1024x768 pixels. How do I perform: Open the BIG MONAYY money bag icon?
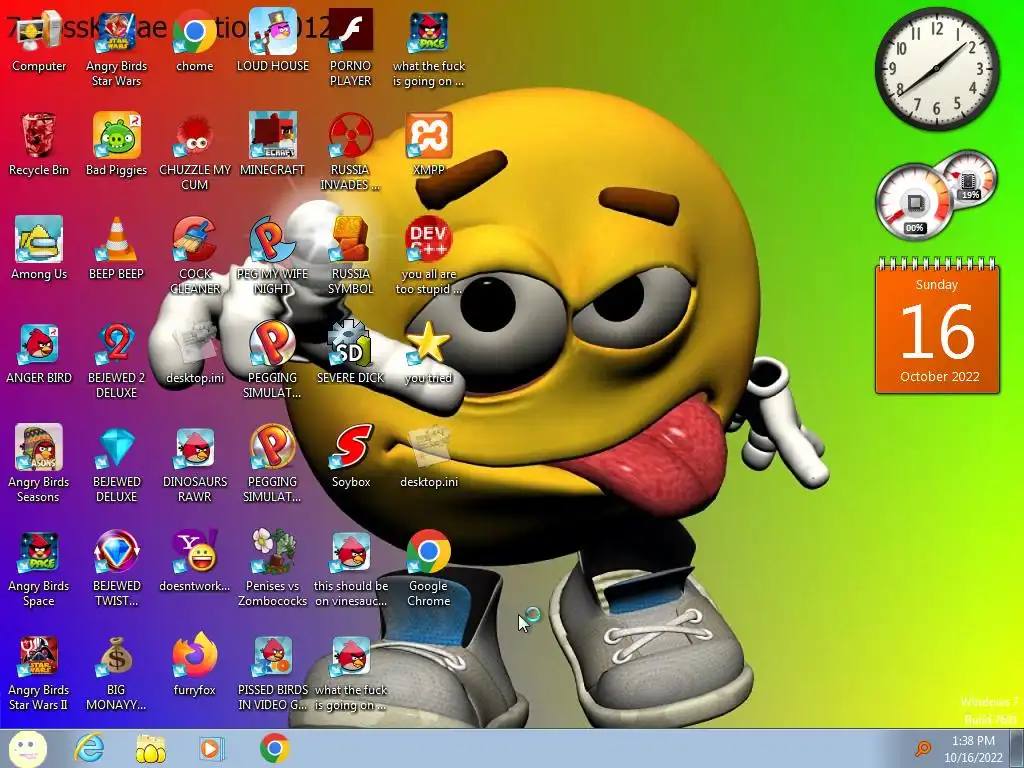pos(116,673)
